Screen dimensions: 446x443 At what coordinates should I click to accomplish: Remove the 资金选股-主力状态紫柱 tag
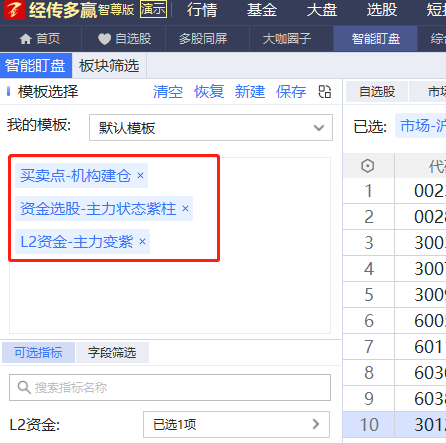tap(185, 208)
